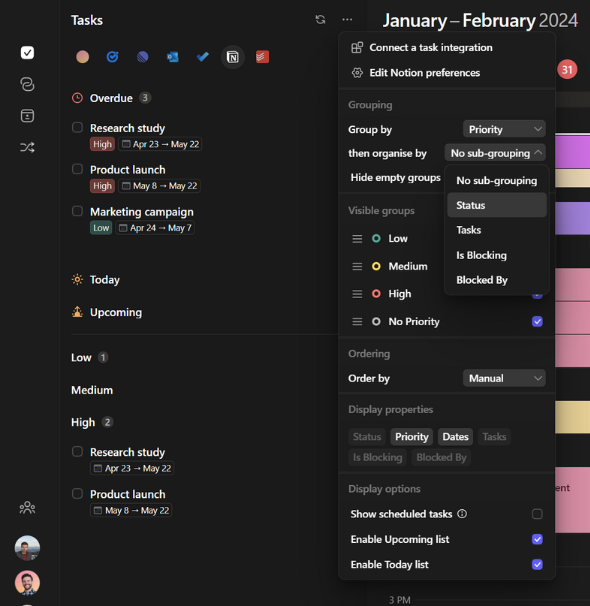Toggle Tasks display property chip
This screenshot has height=606, width=590.
(x=494, y=437)
